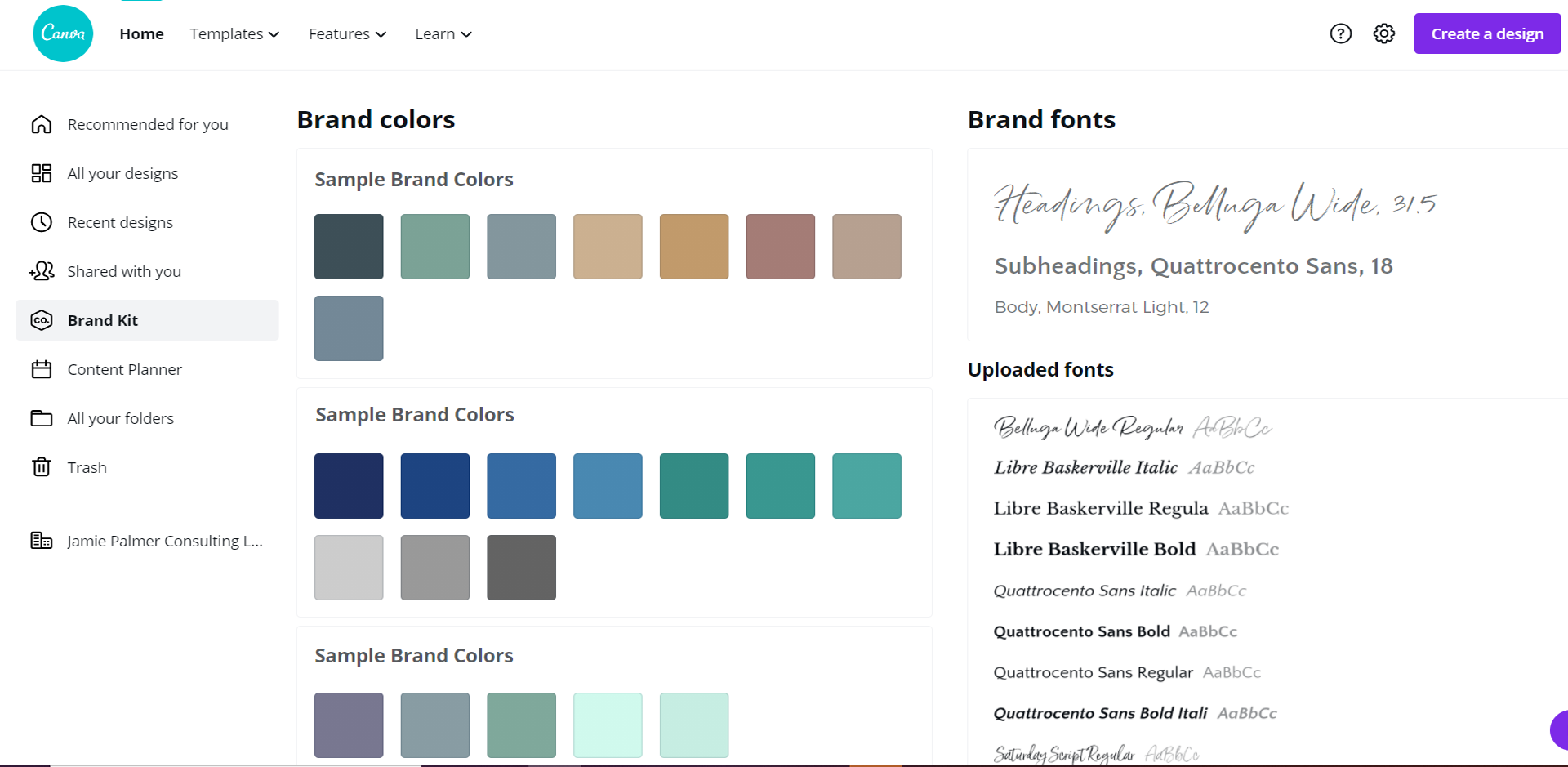Click the Brand fonts heading
The width and height of the screenshot is (1568, 767).
pyautogui.click(x=1041, y=120)
